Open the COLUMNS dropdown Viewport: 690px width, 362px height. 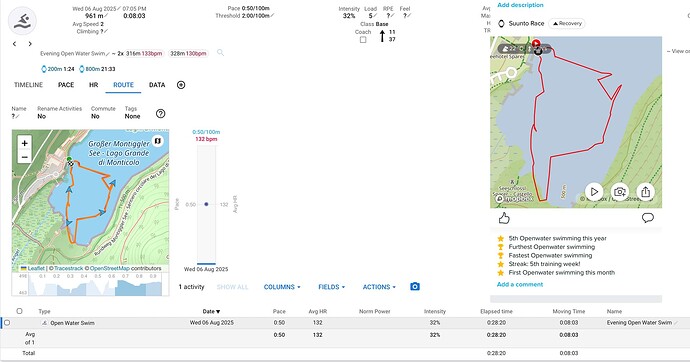[x=282, y=287]
